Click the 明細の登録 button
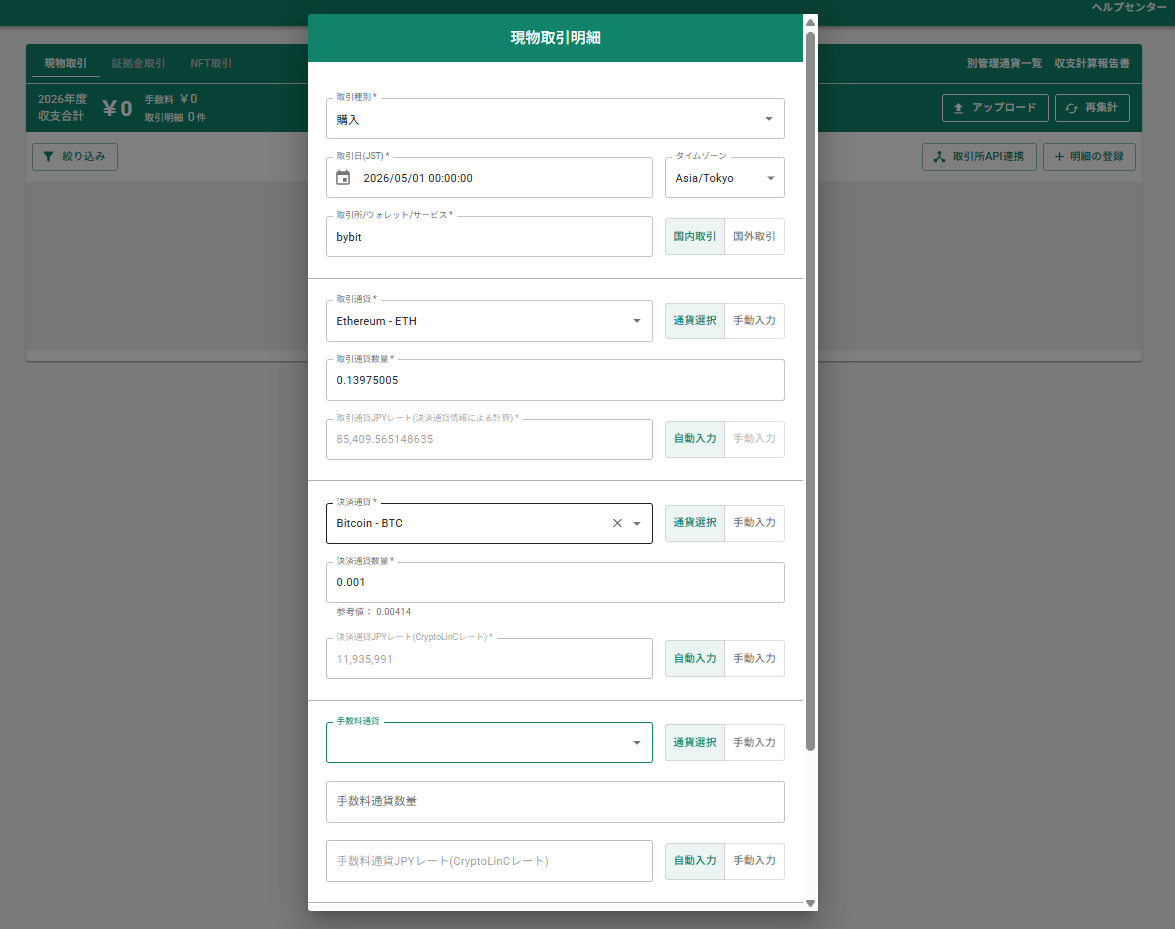Screen dimensions: 1175x929 tap(1090, 157)
